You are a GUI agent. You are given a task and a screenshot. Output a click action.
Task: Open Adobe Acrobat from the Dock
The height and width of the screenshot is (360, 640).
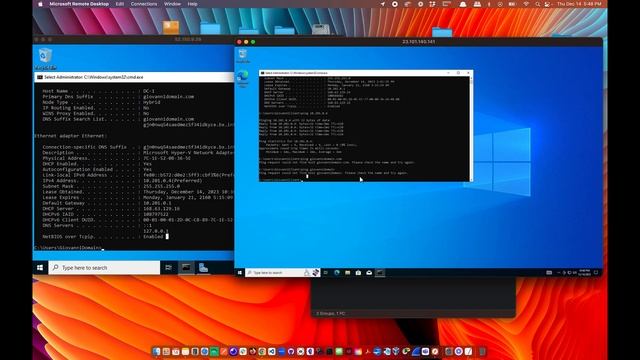[367, 351]
